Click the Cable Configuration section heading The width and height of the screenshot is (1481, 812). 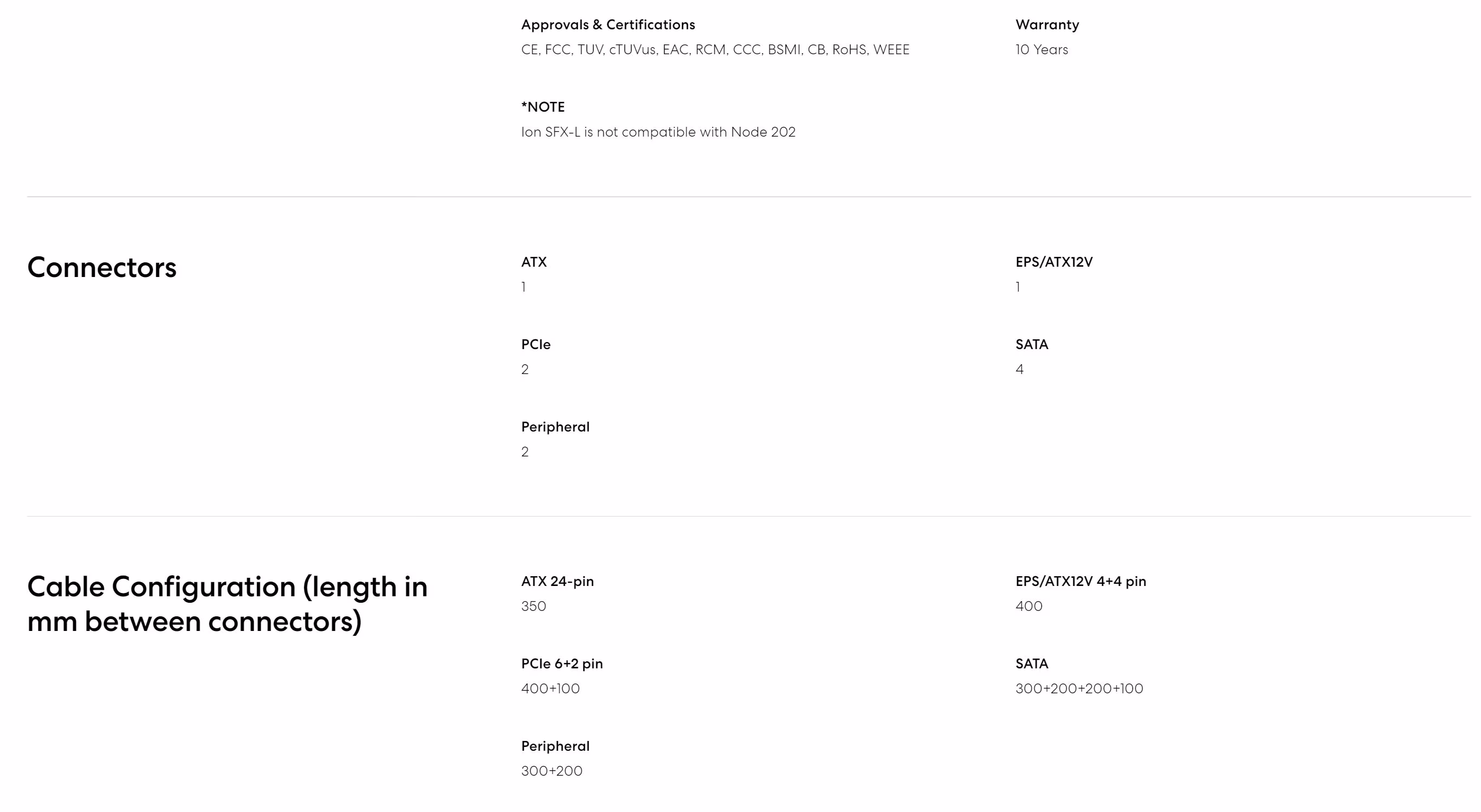click(x=228, y=604)
